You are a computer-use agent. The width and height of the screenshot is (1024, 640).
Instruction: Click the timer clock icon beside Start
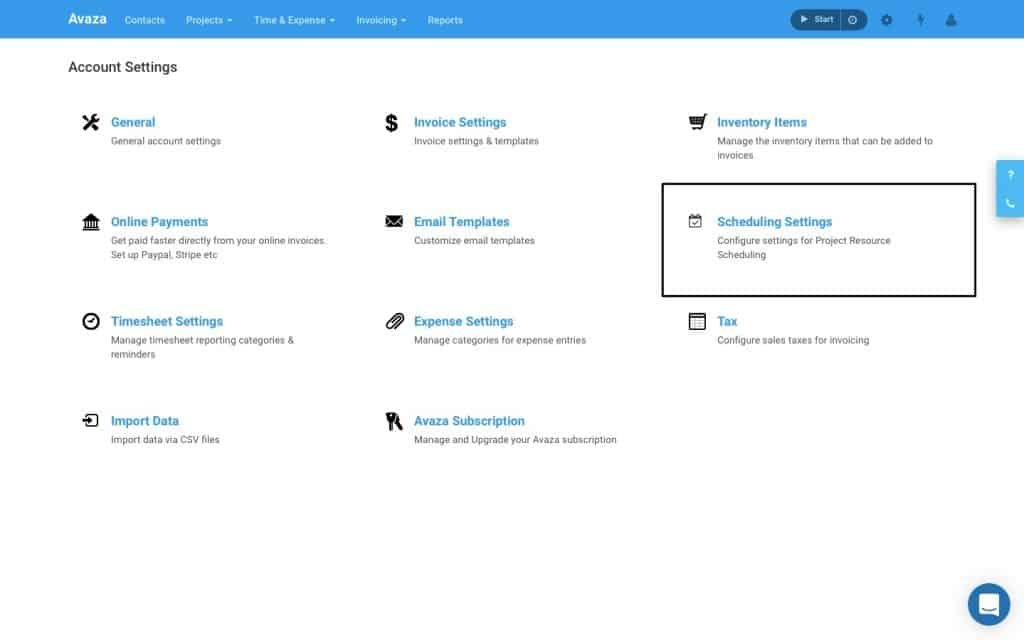pyautogui.click(x=852, y=19)
